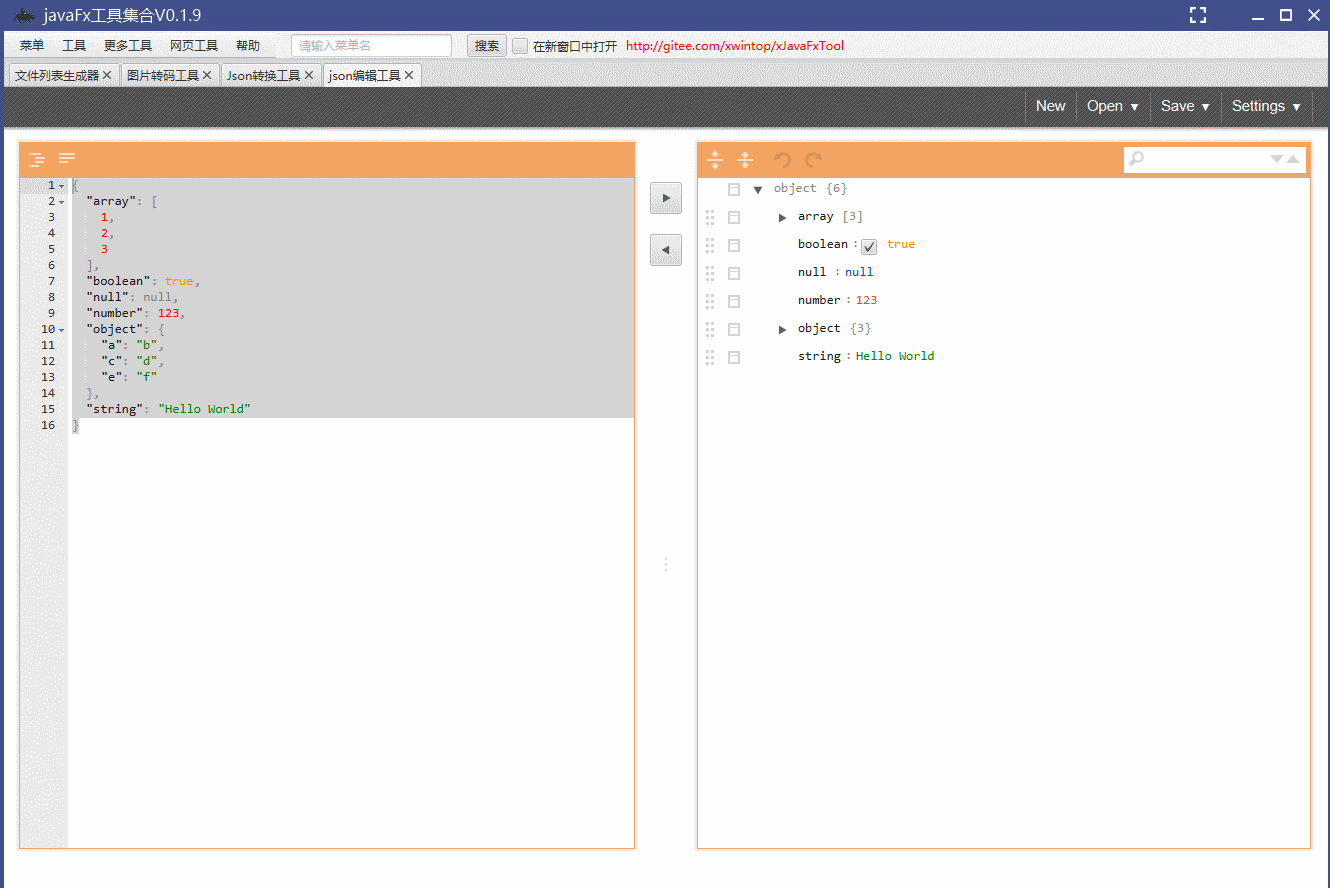This screenshot has height=888, width=1330.
Task: Open action menu for root object row
Action: click(734, 189)
